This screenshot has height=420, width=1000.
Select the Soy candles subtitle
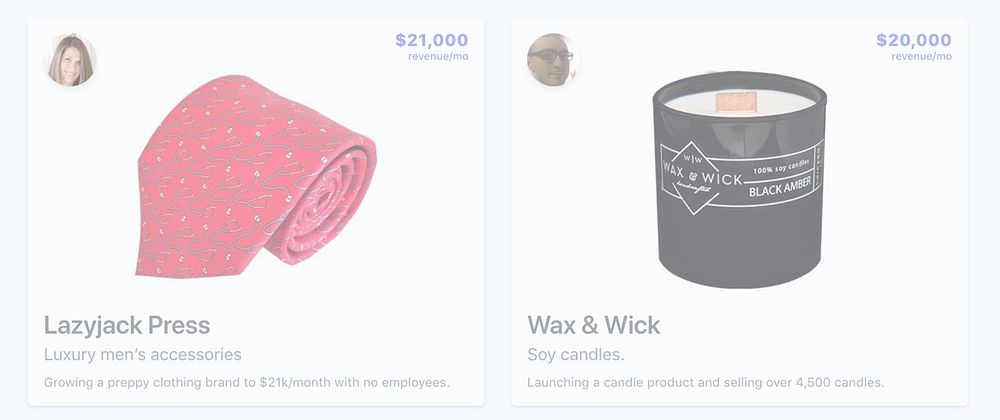[576, 354]
